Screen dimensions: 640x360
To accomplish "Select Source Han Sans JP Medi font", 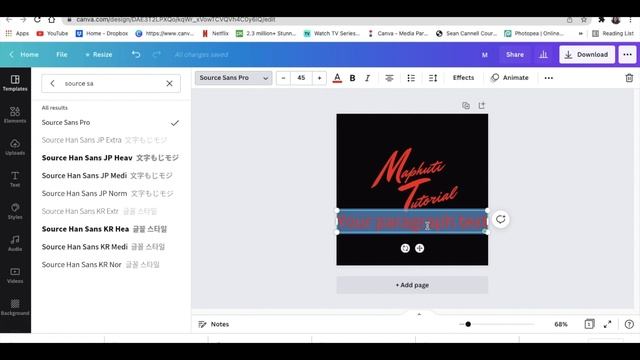I will point(111,176).
